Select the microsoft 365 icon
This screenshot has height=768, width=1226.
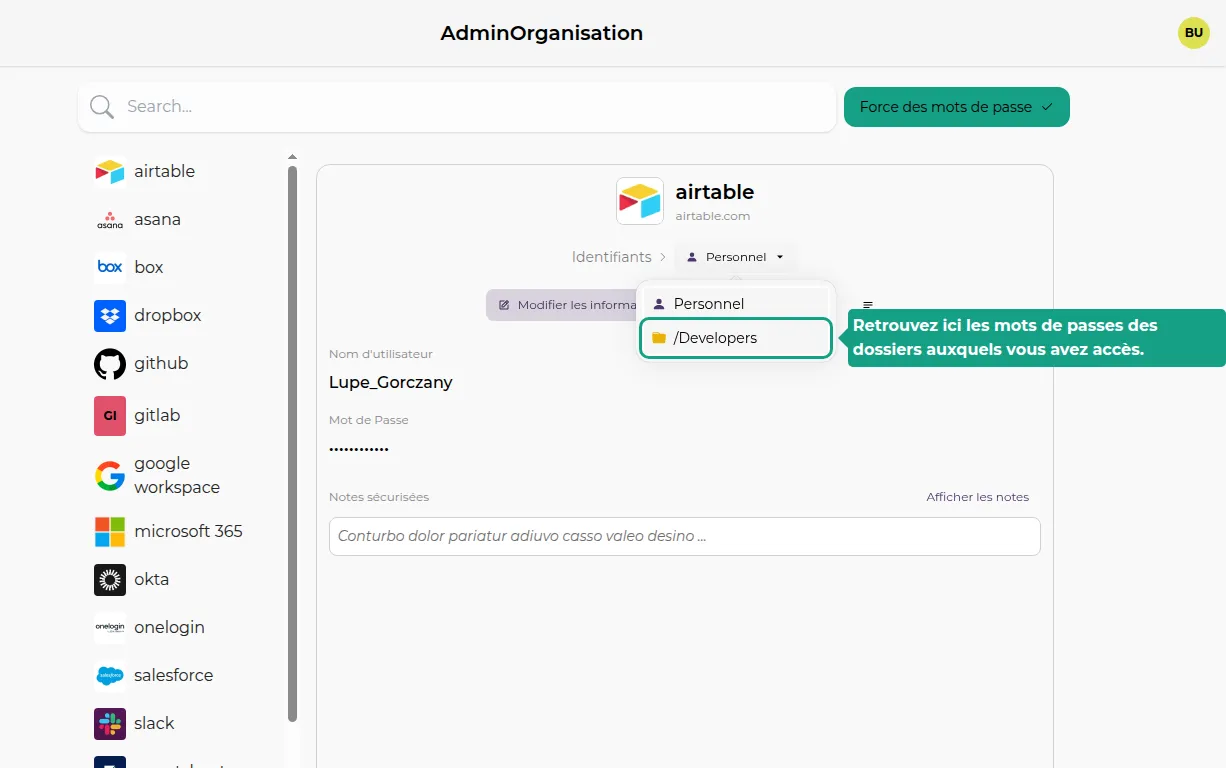pyautogui.click(x=110, y=531)
